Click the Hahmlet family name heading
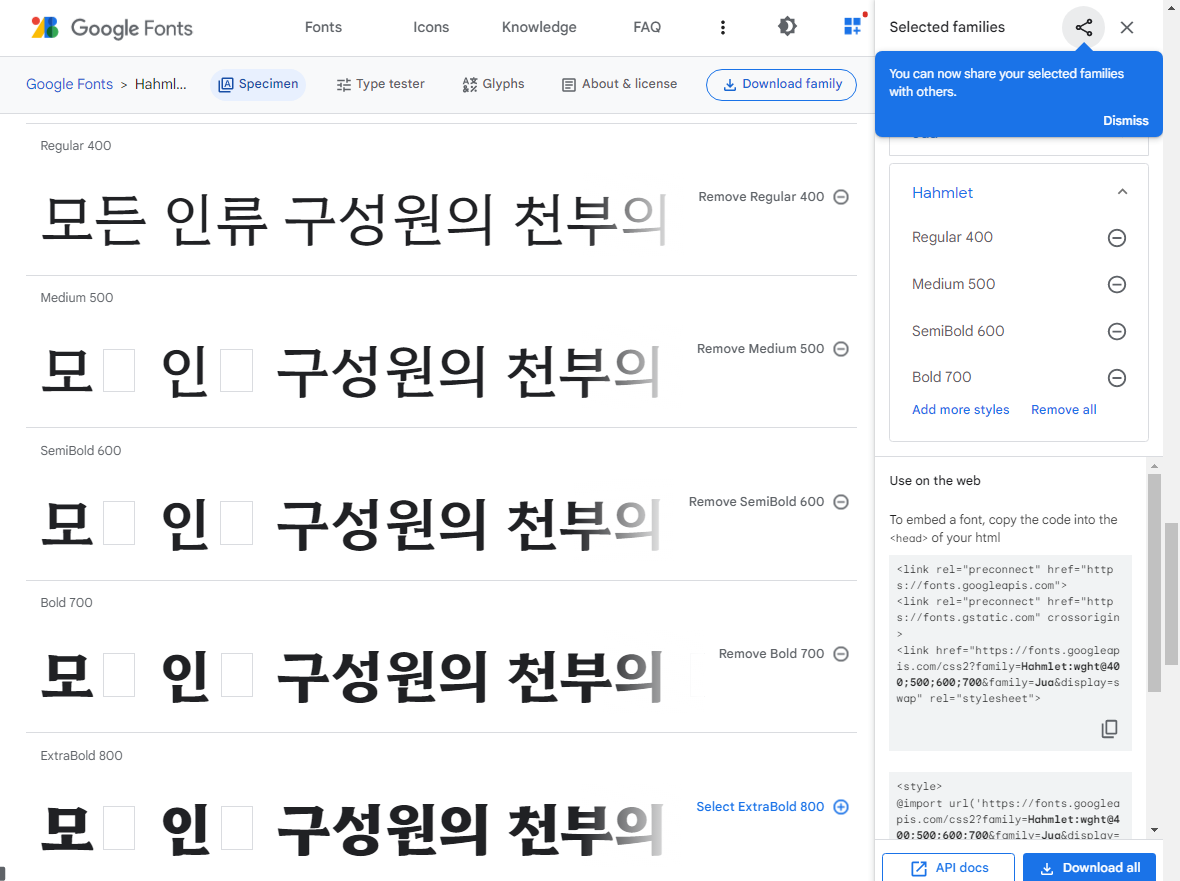Image resolution: width=1180 pixels, height=881 pixels. [942, 193]
